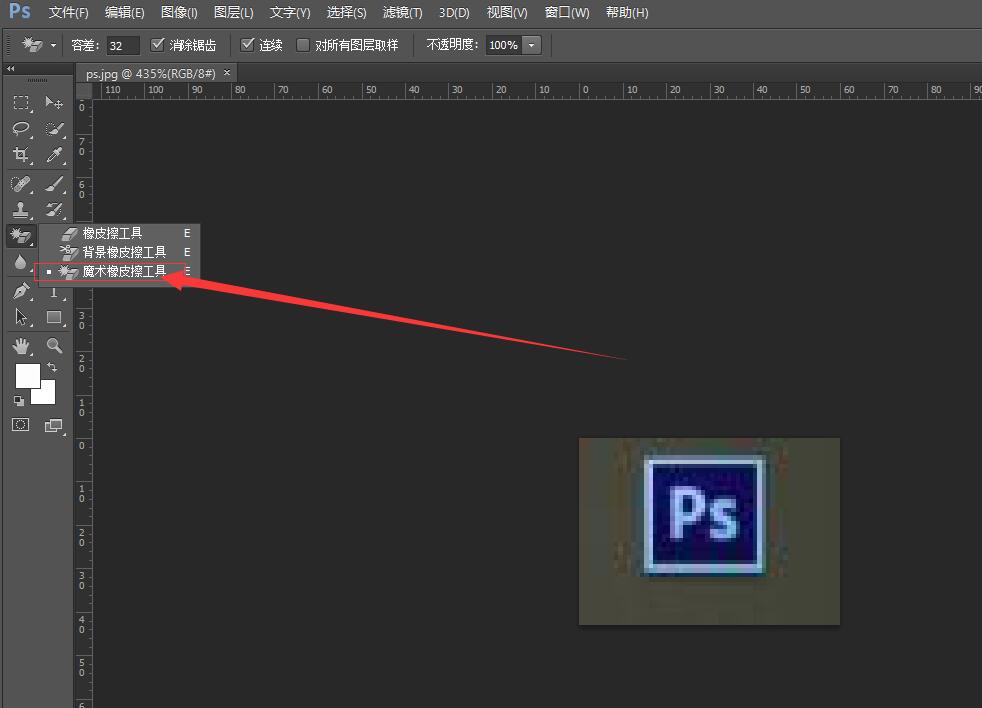Image resolution: width=982 pixels, height=708 pixels.
Task: Open the 帮助(H) menu
Action: (627, 13)
